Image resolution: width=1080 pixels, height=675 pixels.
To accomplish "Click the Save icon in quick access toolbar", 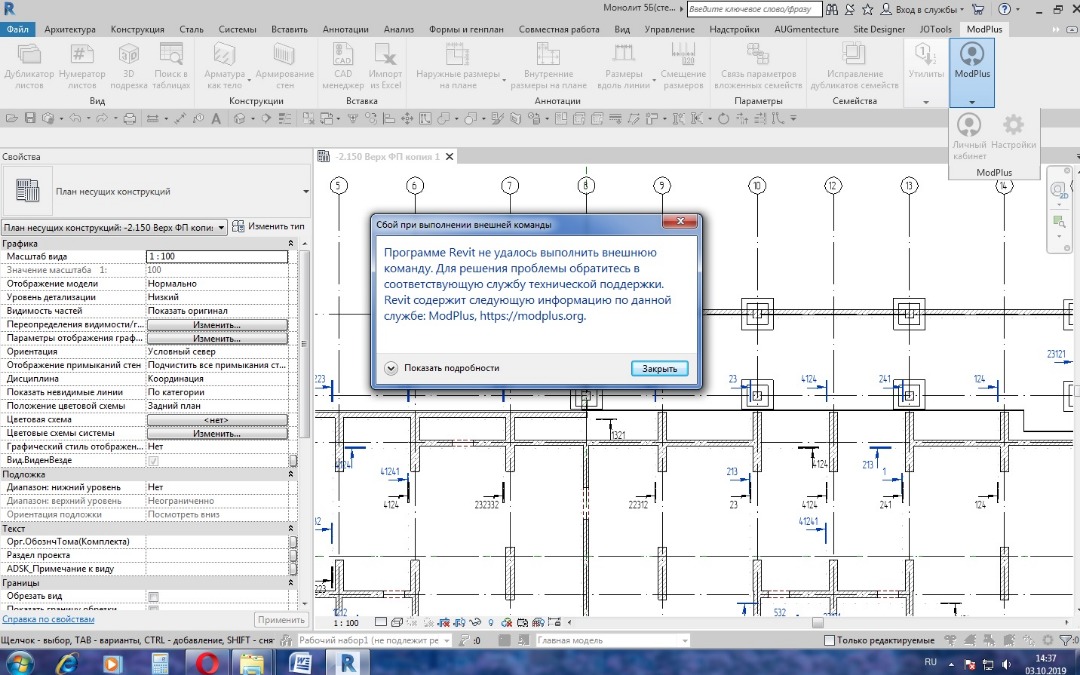I will coord(30,119).
